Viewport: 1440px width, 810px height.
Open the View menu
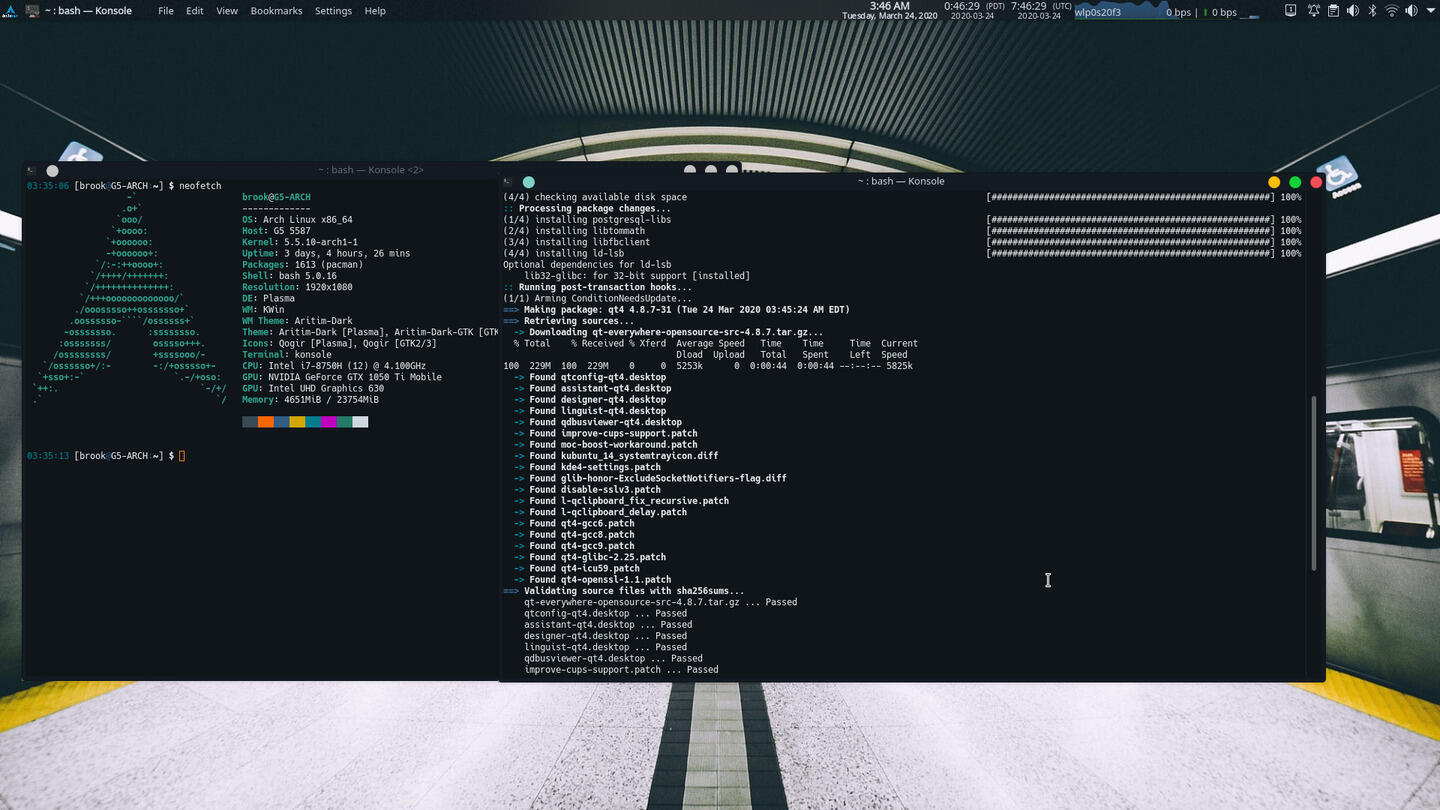pyautogui.click(x=227, y=11)
